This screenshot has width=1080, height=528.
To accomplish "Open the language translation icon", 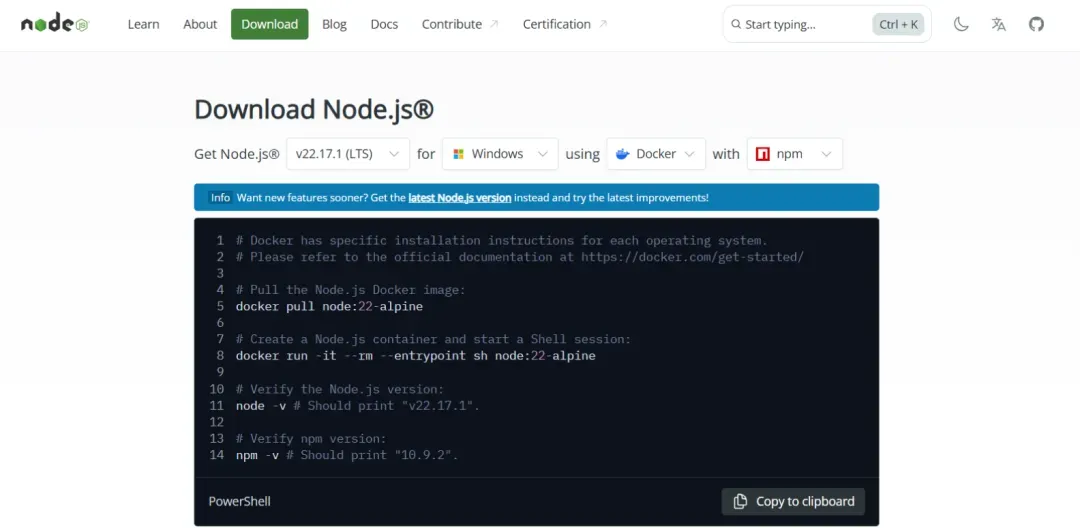I will point(999,24).
